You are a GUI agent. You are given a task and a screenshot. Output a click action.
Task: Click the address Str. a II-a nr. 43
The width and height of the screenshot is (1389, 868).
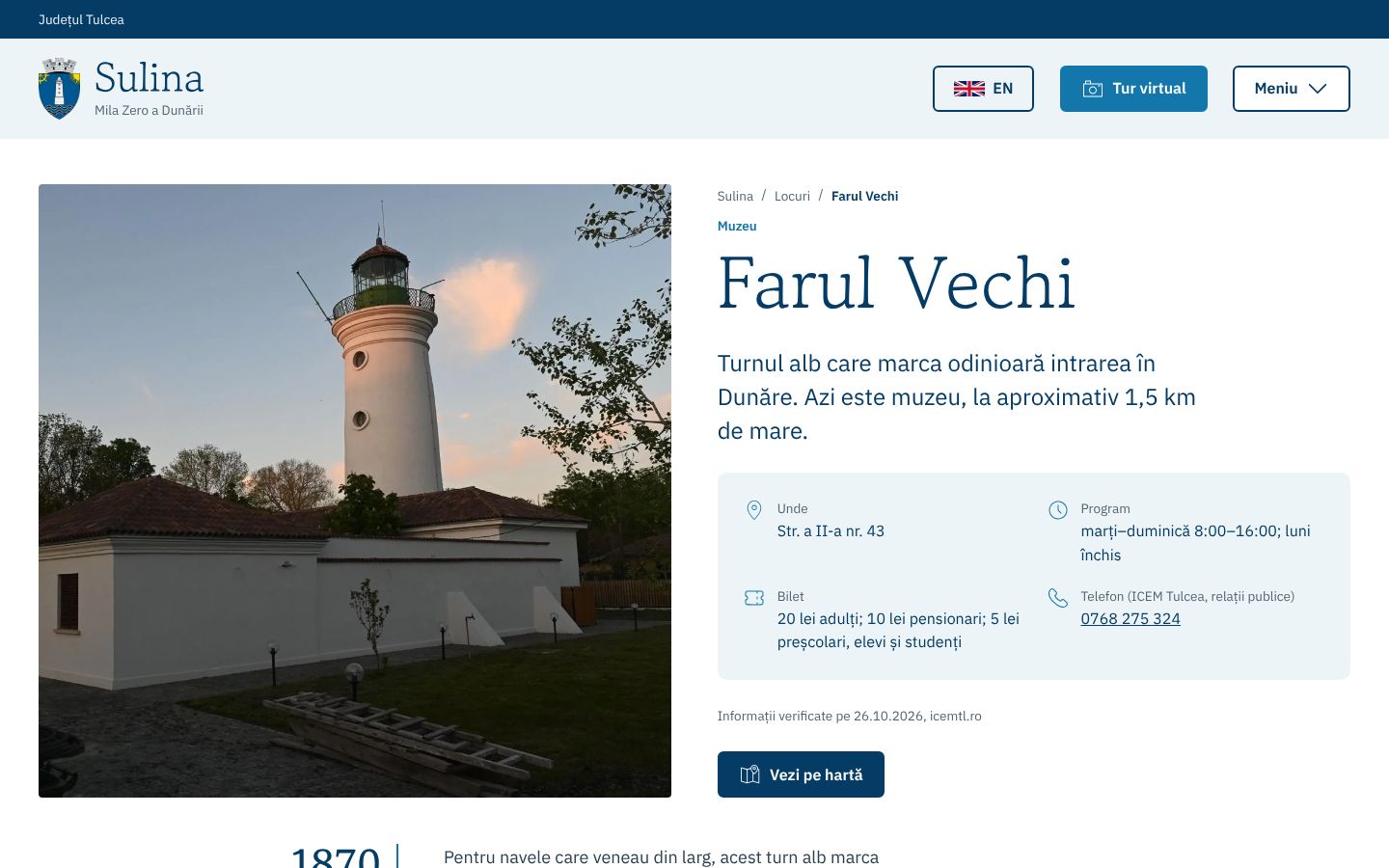831,531
